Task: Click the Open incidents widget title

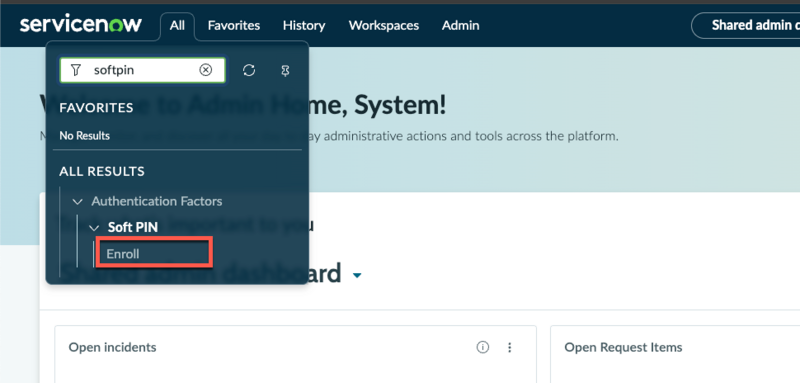Action: (x=112, y=347)
